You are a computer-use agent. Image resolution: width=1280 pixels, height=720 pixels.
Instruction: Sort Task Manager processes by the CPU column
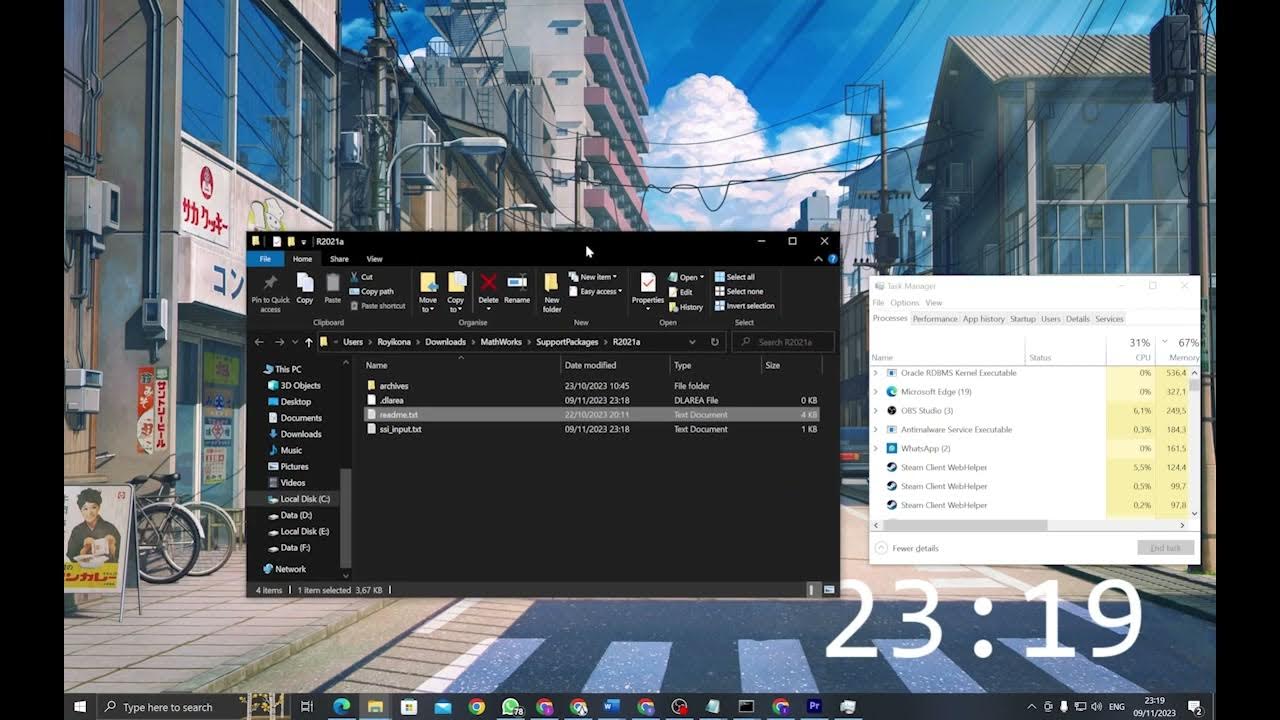coord(1132,349)
